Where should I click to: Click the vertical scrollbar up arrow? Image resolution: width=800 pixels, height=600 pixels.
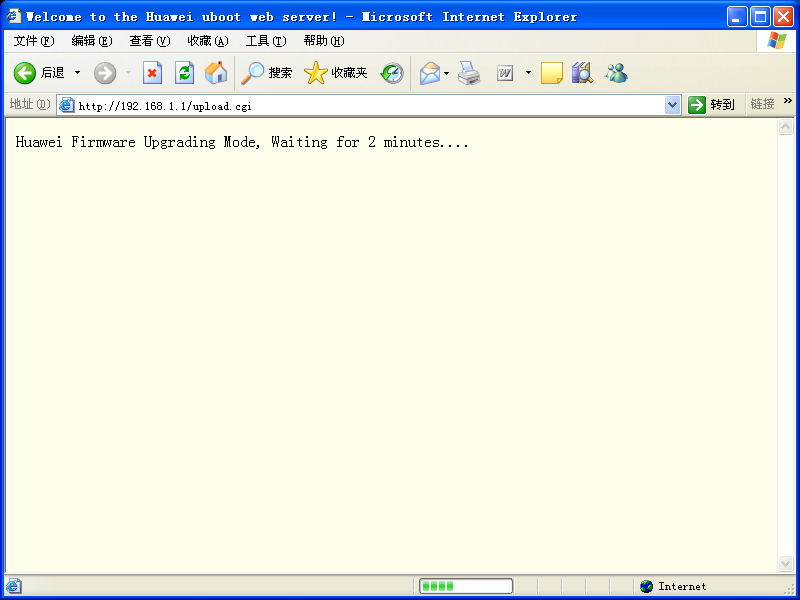coord(786,127)
